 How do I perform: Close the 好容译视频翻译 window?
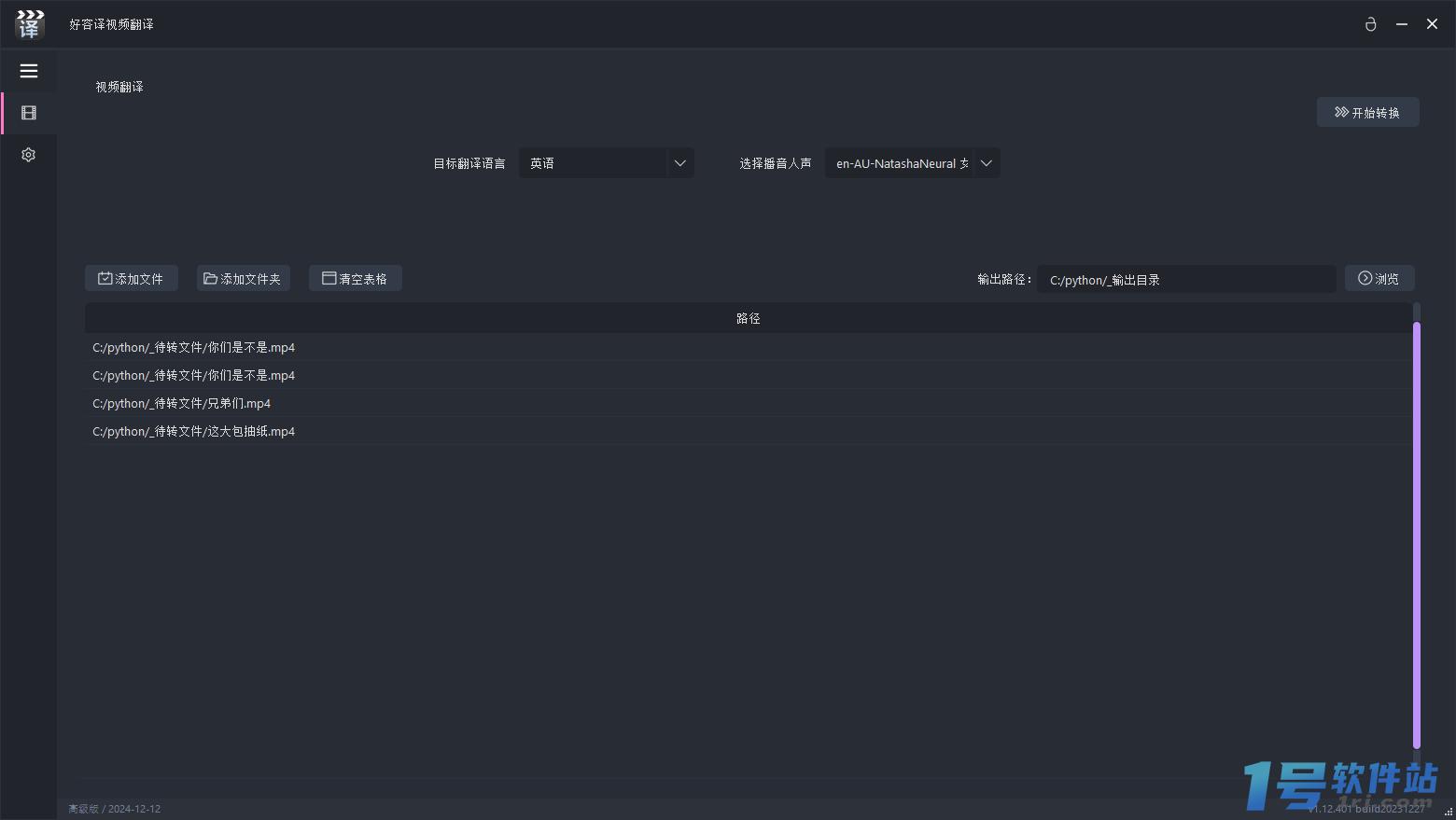pos(1432,24)
